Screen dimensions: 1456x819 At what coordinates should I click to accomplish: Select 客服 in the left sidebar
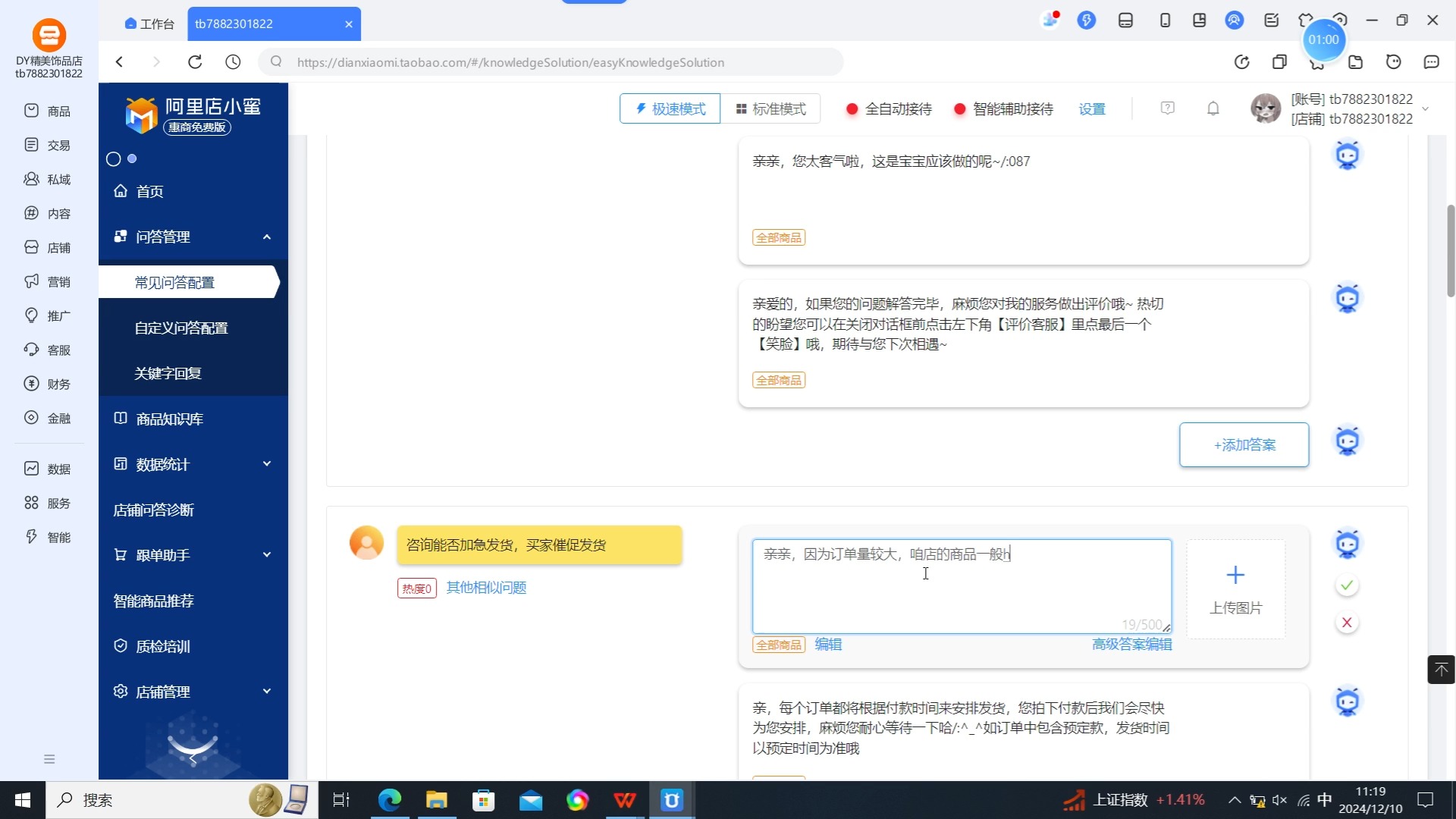(48, 350)
